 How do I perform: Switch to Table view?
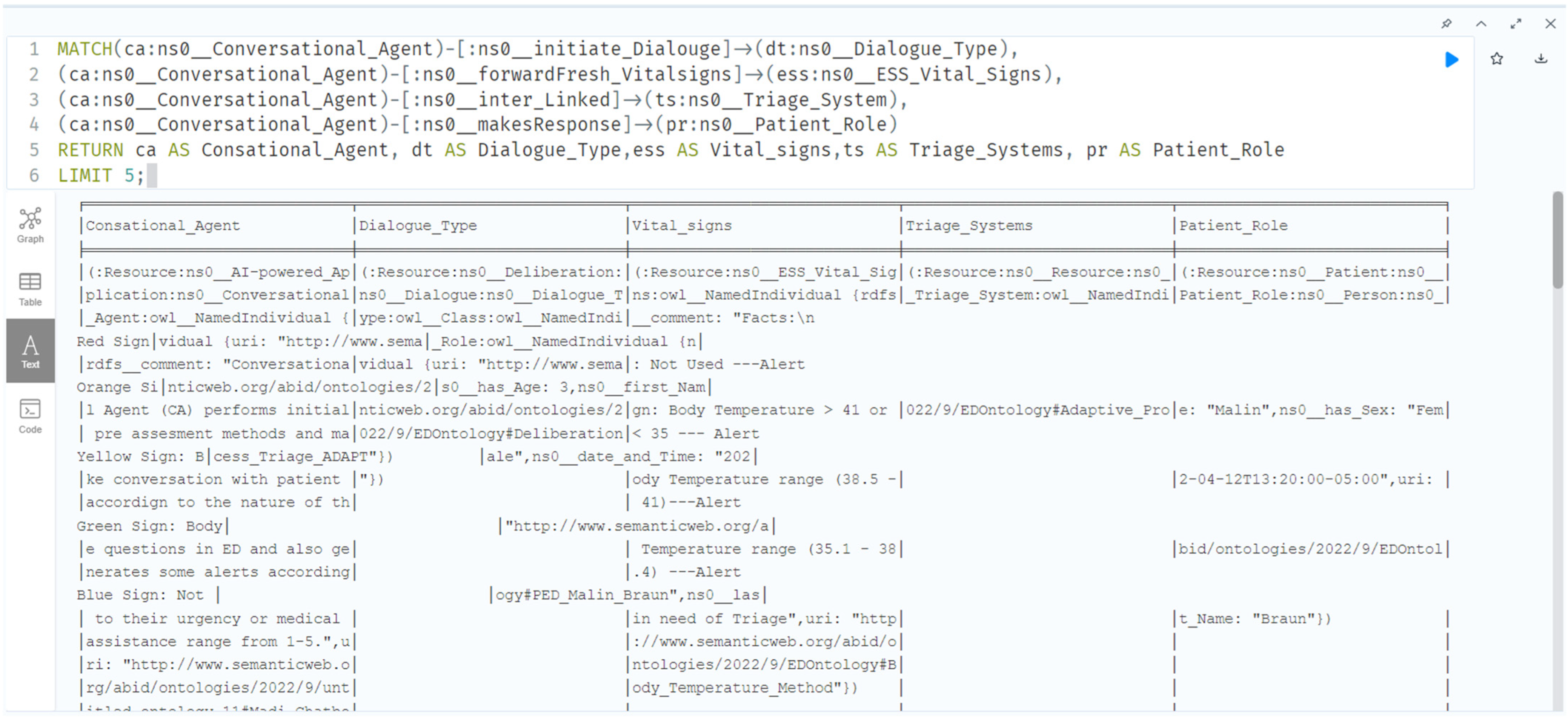[x=30, y=289]
